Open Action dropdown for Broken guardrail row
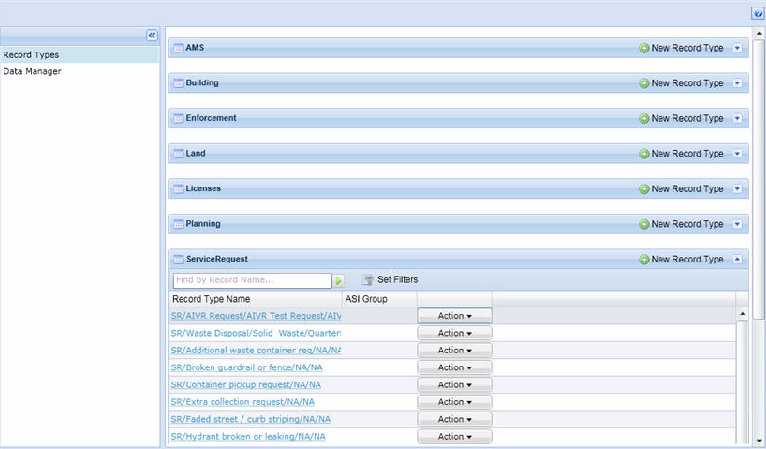This screenshot has width=766, height=449. [454, 367]
